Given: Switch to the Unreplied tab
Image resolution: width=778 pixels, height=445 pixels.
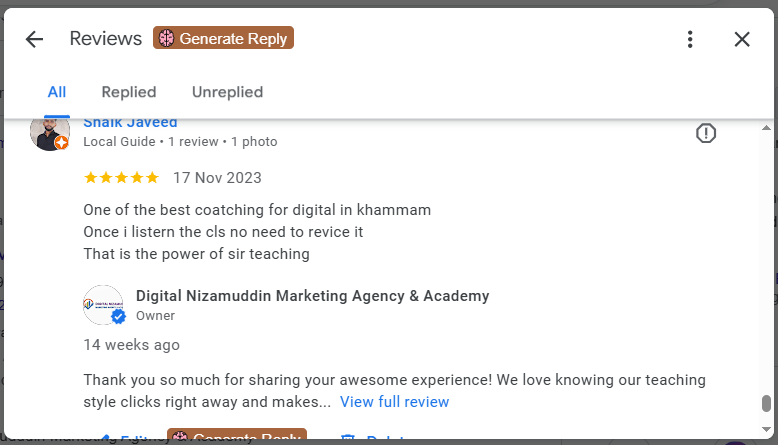Looking at the screenshot, I should [x=227, y=92].
